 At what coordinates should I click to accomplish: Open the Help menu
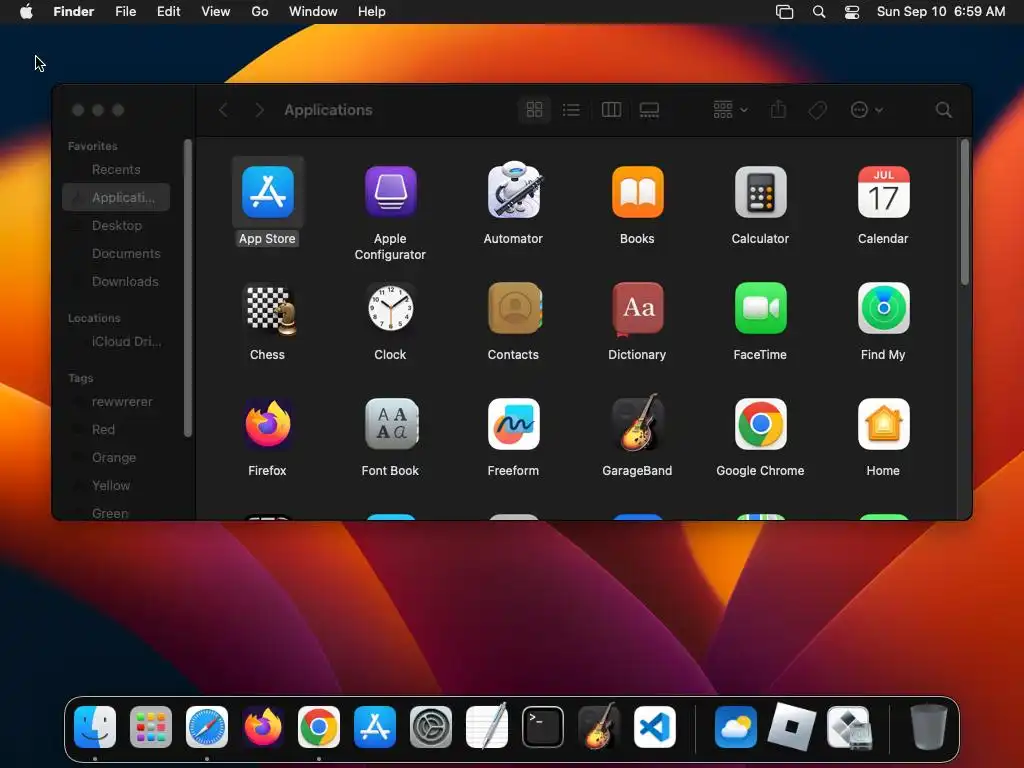372,12
